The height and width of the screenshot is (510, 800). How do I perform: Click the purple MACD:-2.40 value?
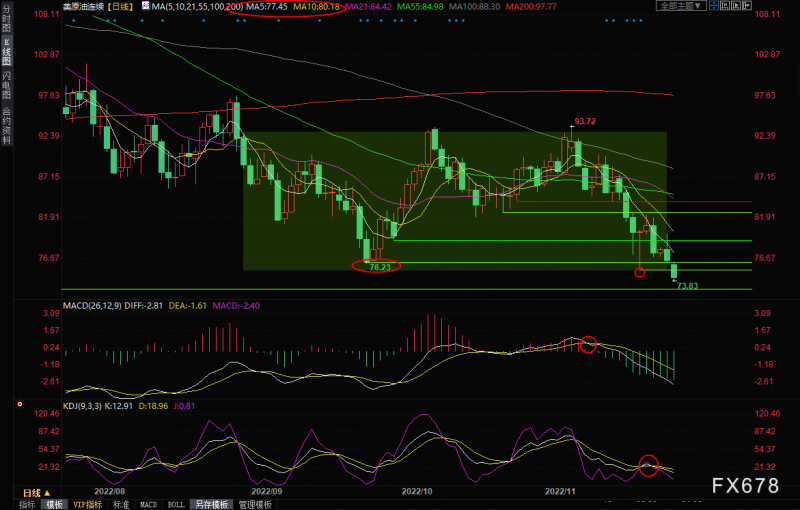(236, 305)
